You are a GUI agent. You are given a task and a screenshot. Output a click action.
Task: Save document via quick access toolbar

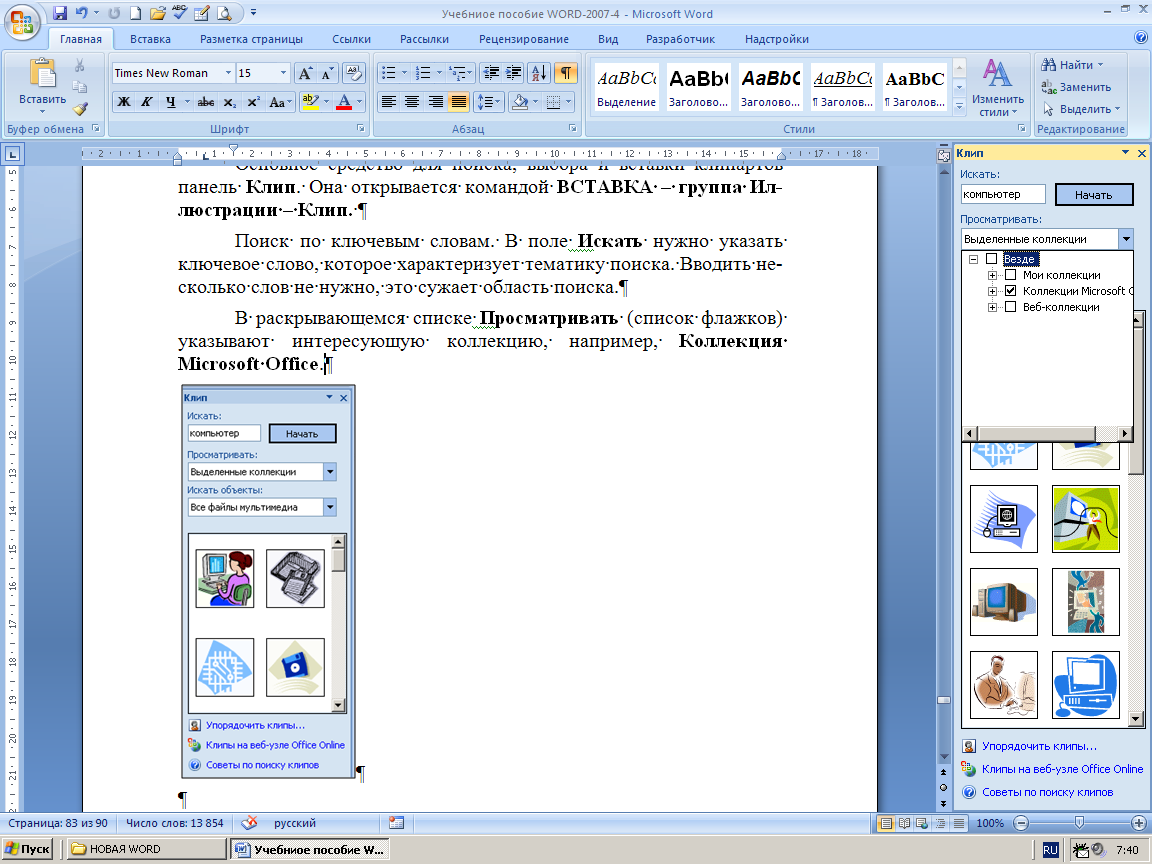(x=60, y=13)
